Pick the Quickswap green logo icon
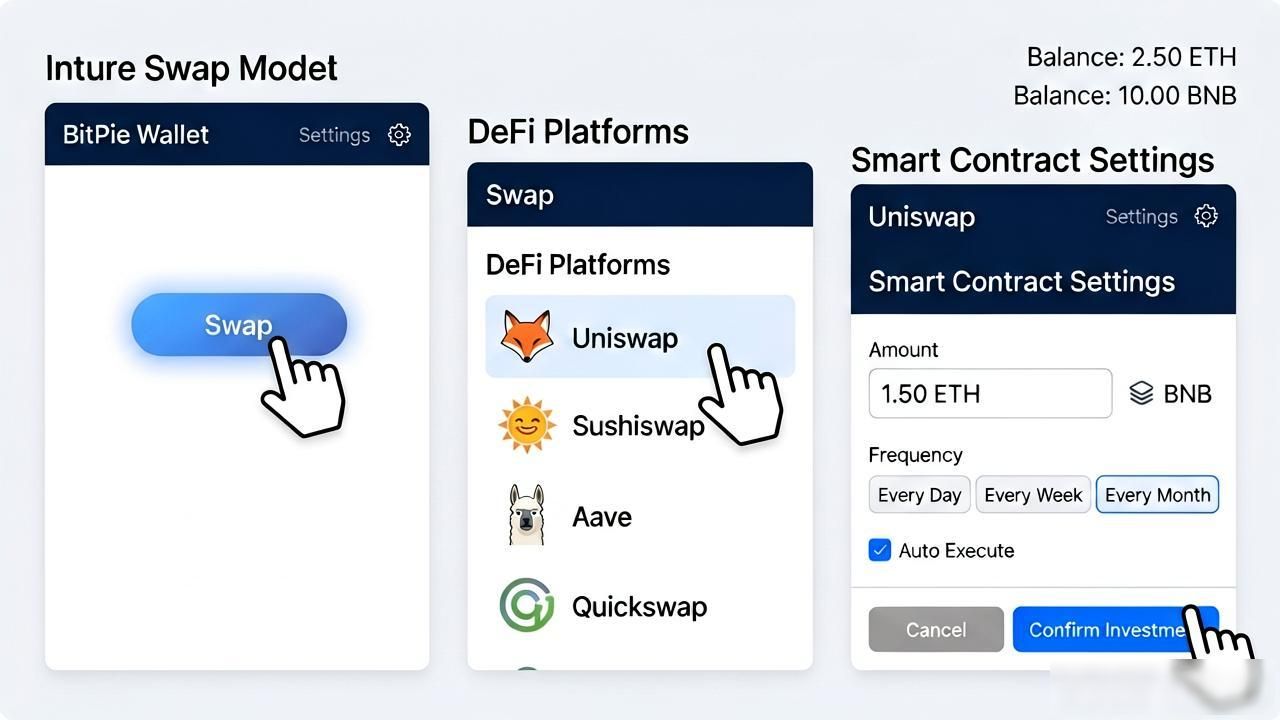This screenshot has height=720, width=1280. [x=526, y=605]
